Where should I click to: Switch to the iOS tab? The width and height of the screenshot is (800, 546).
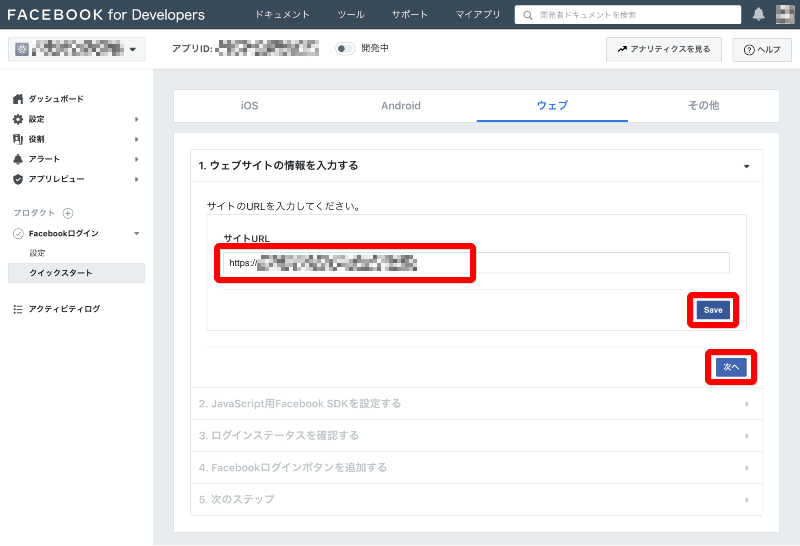tap(249, 106)
